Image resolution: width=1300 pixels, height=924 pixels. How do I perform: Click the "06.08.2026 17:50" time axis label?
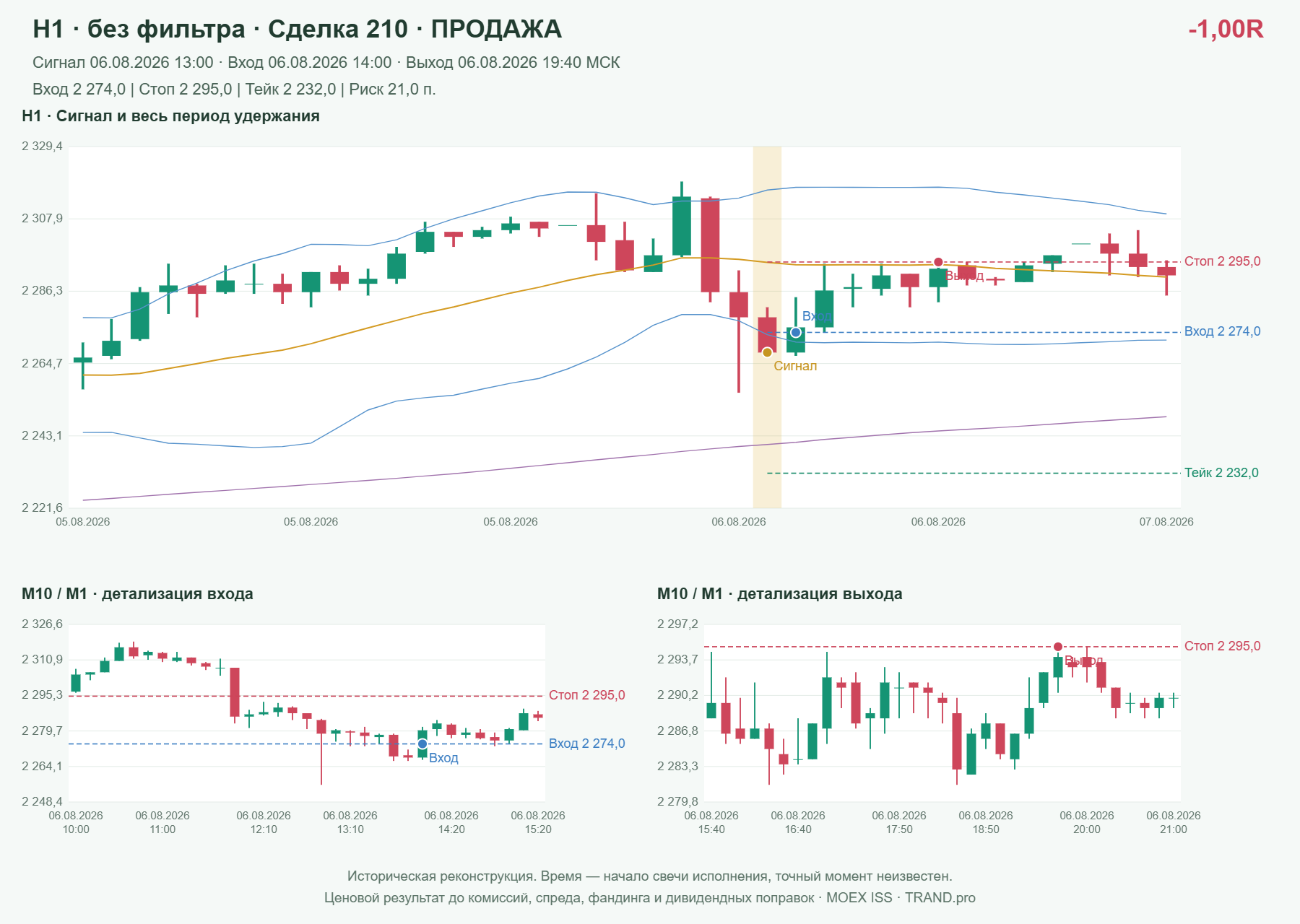click(x=899, y=822)
